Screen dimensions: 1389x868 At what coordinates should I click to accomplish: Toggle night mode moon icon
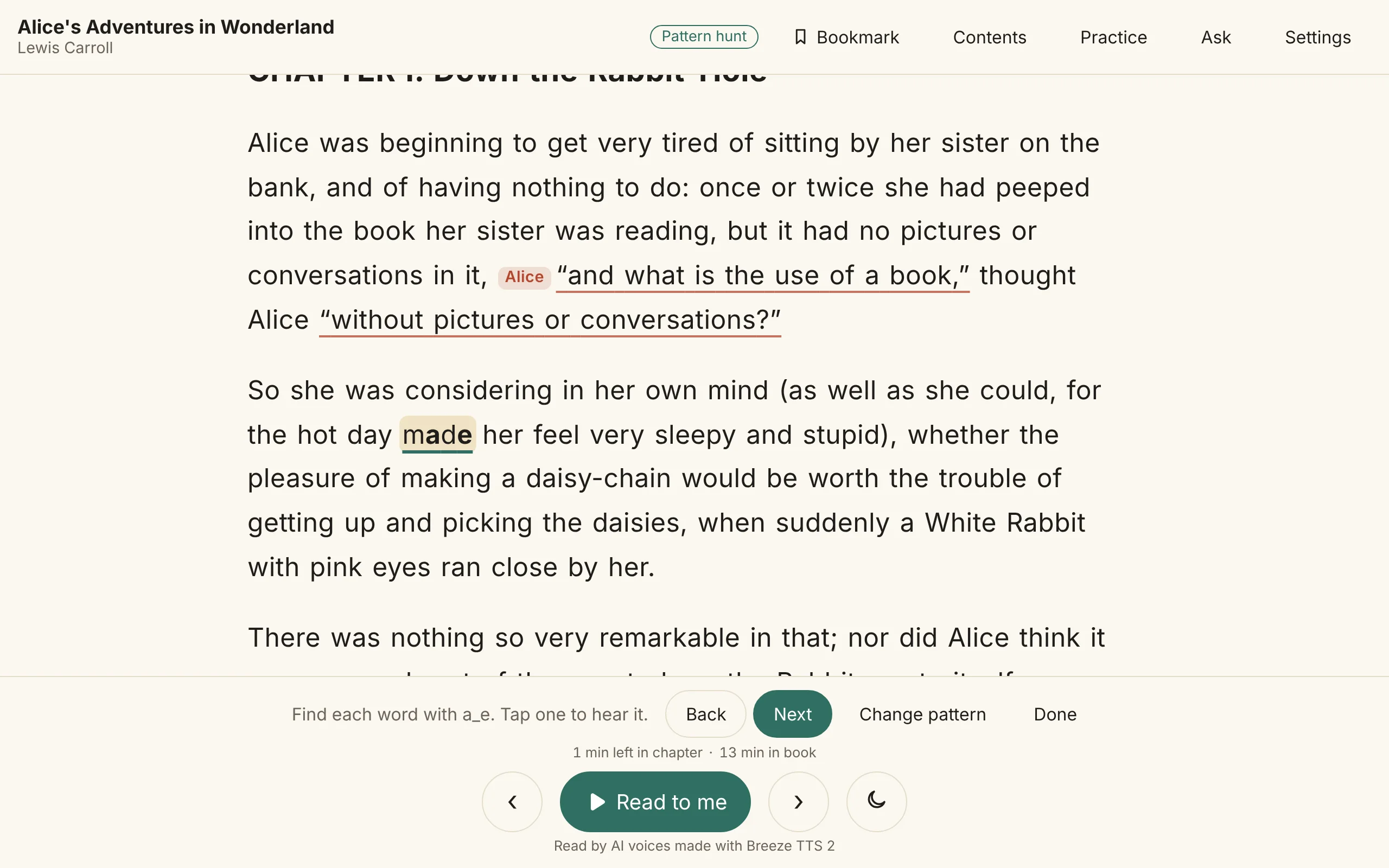876,801
